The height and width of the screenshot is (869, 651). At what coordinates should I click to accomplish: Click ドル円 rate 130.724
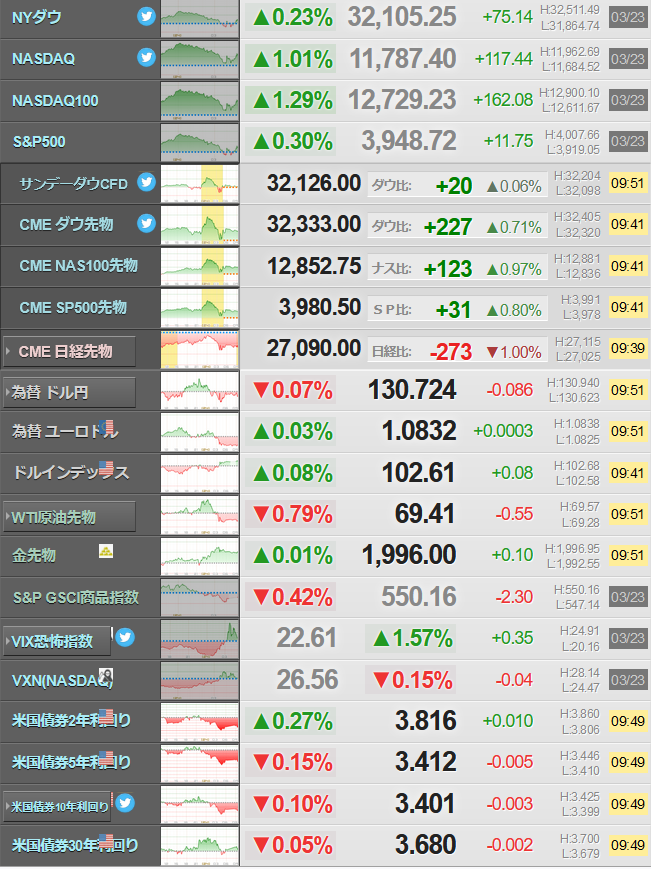click(x=412, y=390)
